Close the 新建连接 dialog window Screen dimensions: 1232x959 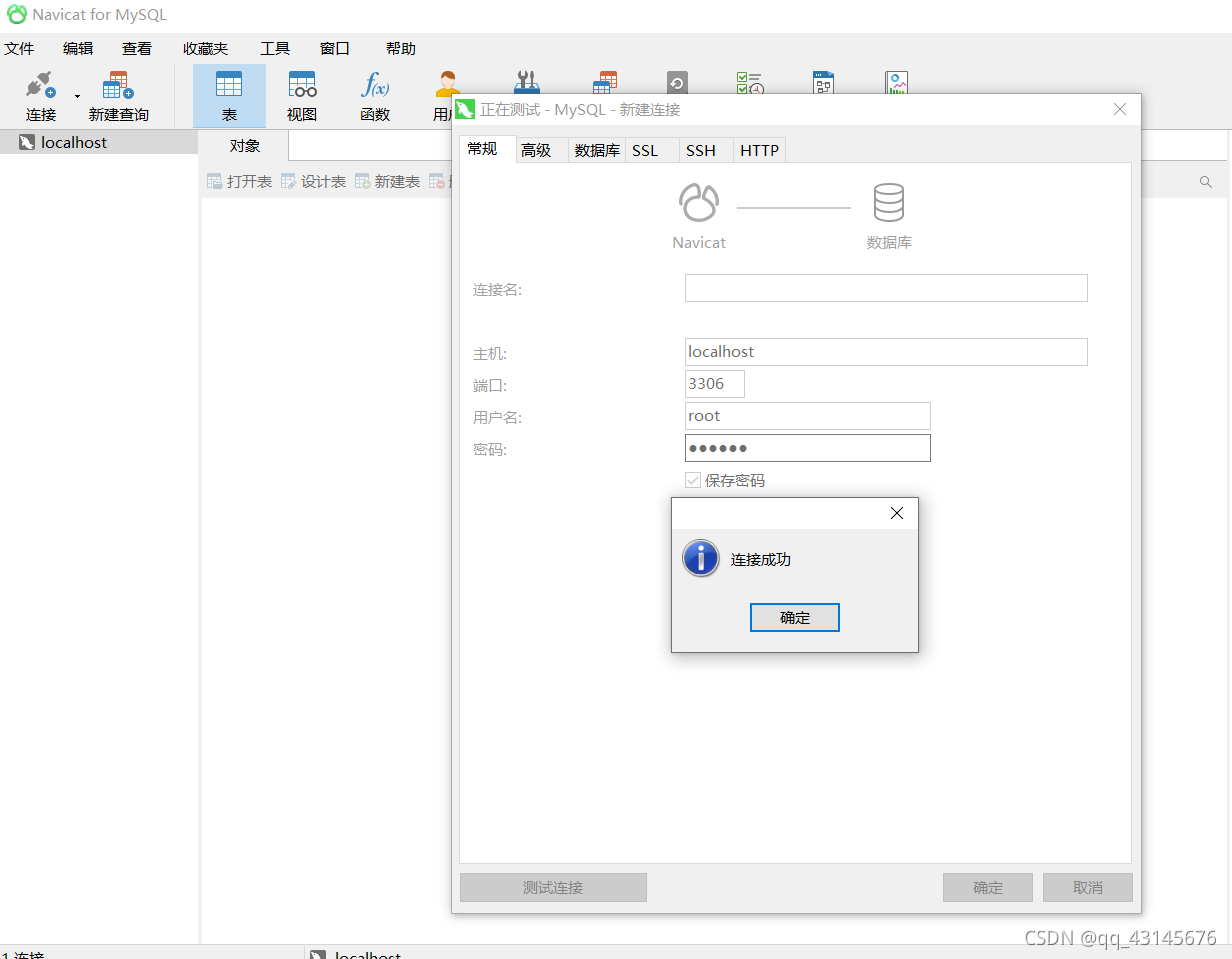pos(1120,109)
